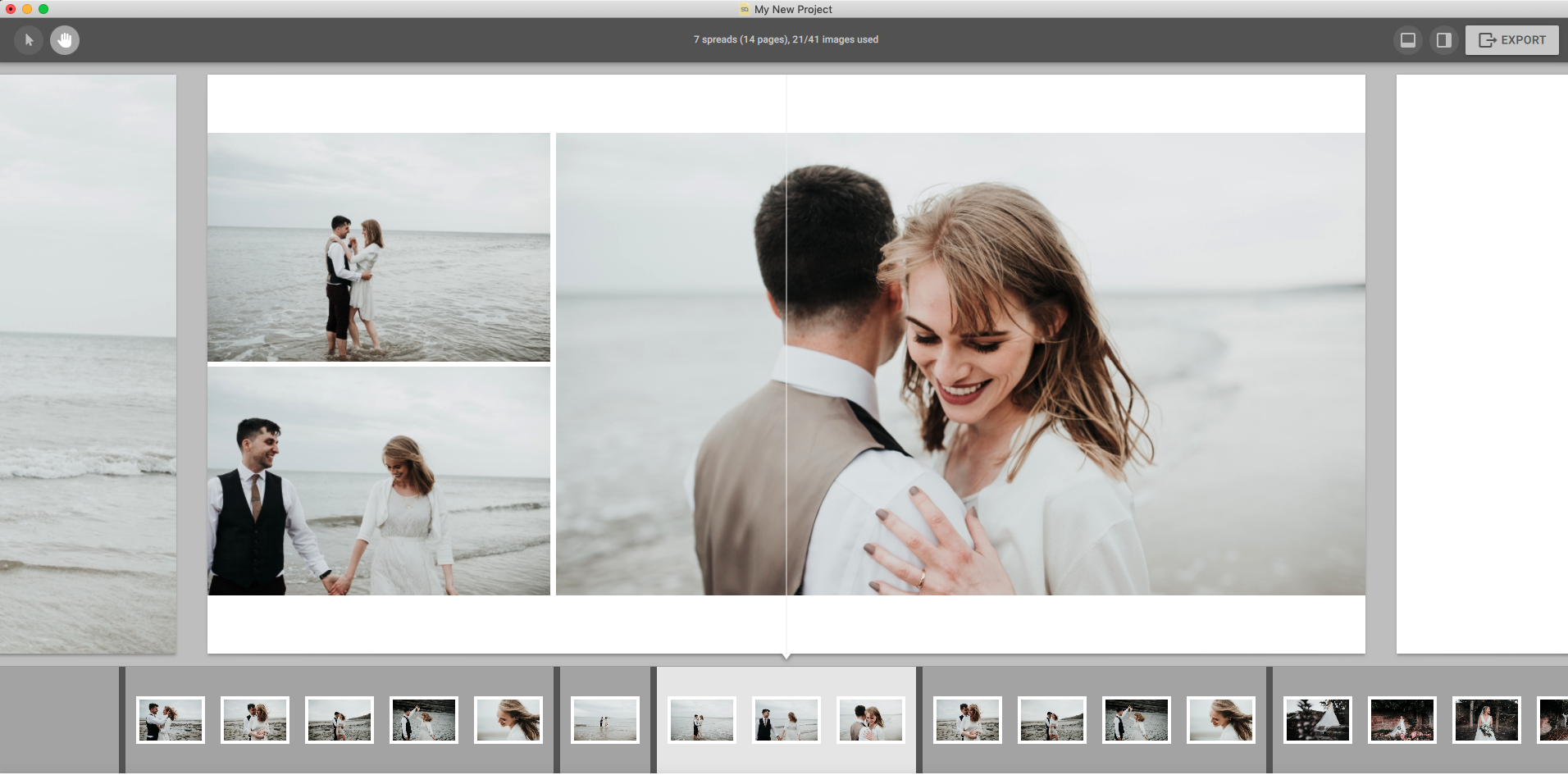Image resolution: width=1568 pixels, height=775 pixels.
Task: Select hillside couple thumbnail in the five-photo spread
Action: coord(340,720)
